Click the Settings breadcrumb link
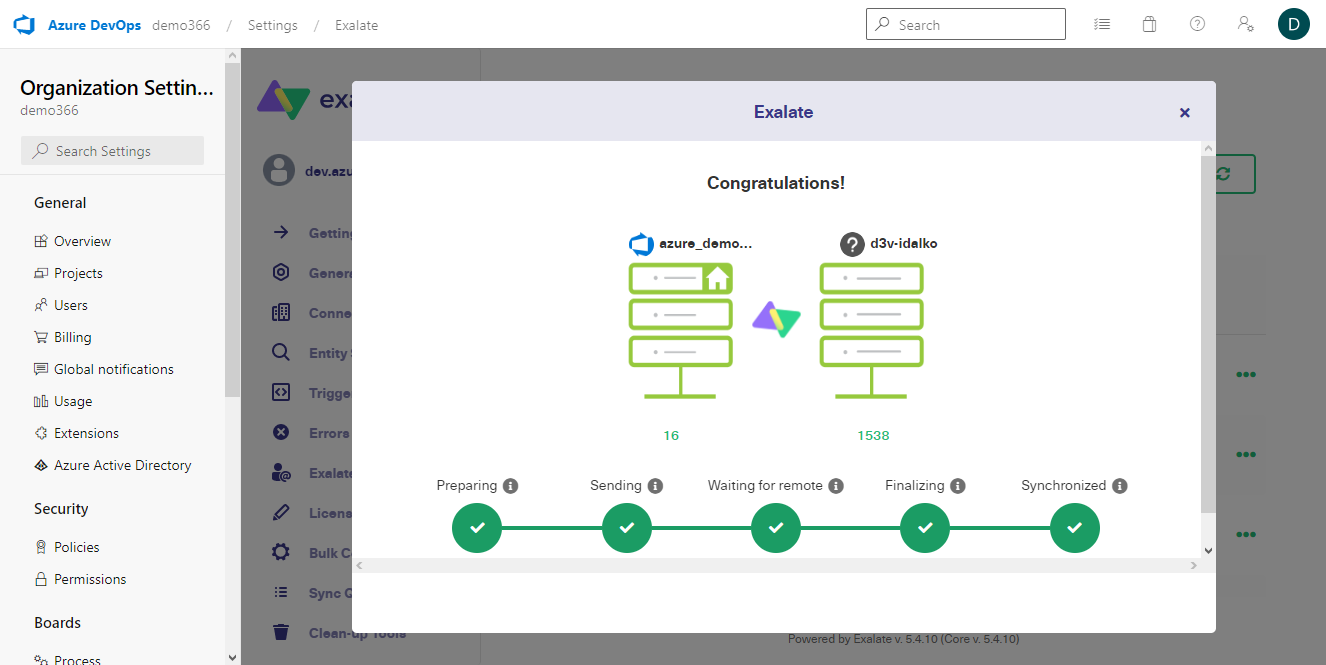The height and width of the screenshot is (665, 1326). (273, 25)
